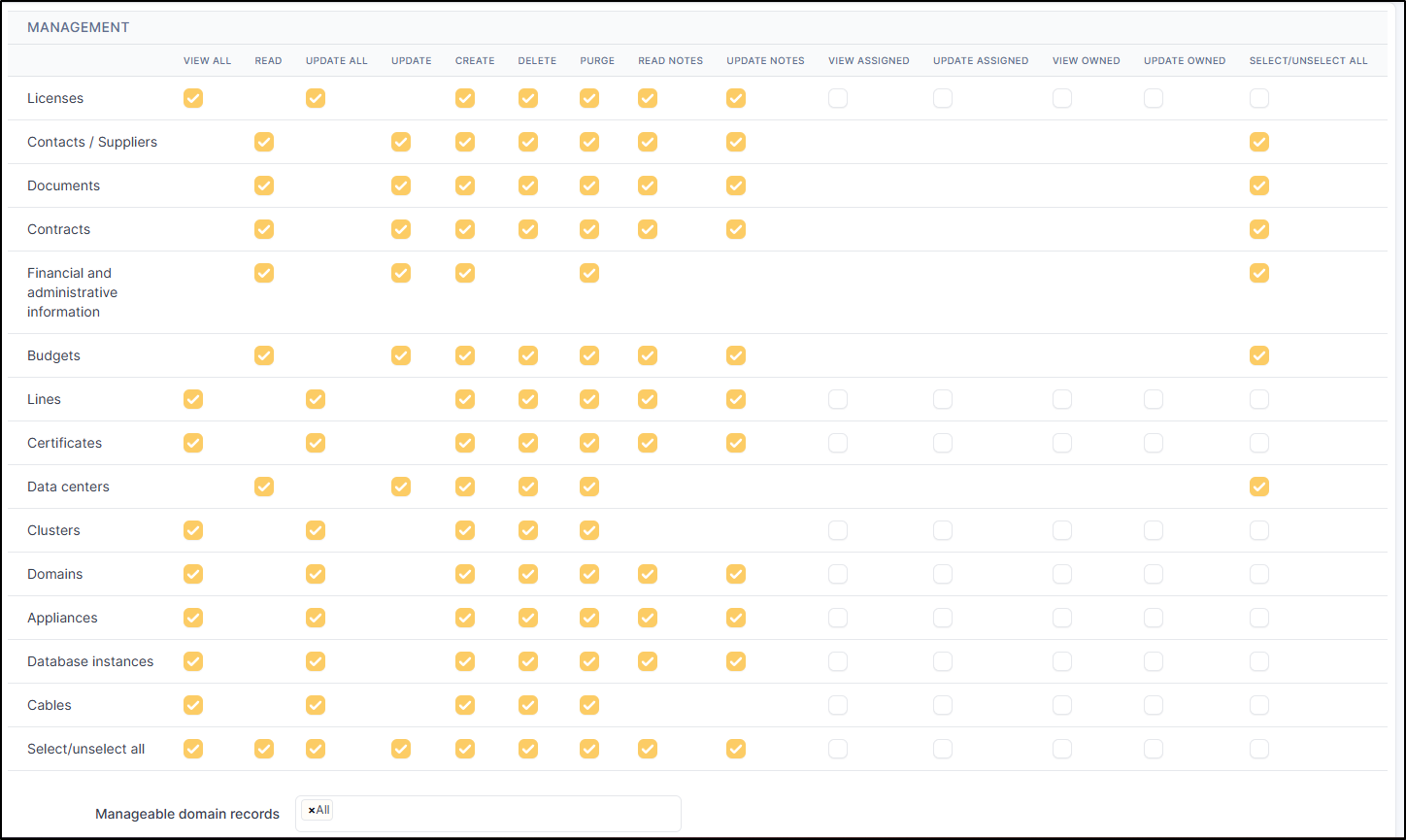Toggle the bottom Select/unselect all Read checkbox
1406x840 pixels.
click(264, 749)
